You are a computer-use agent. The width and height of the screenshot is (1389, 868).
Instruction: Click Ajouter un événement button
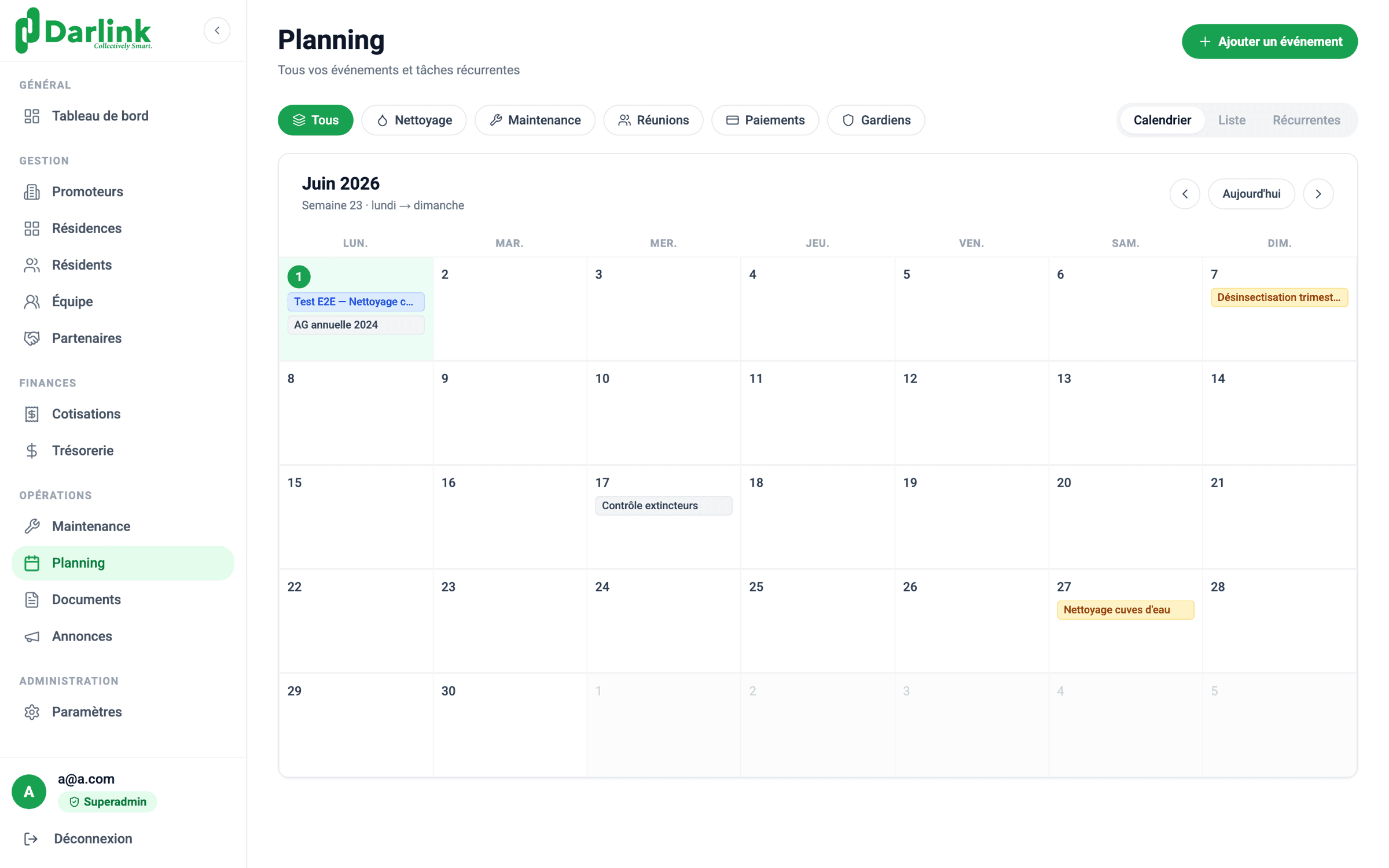coord(1270,42)
